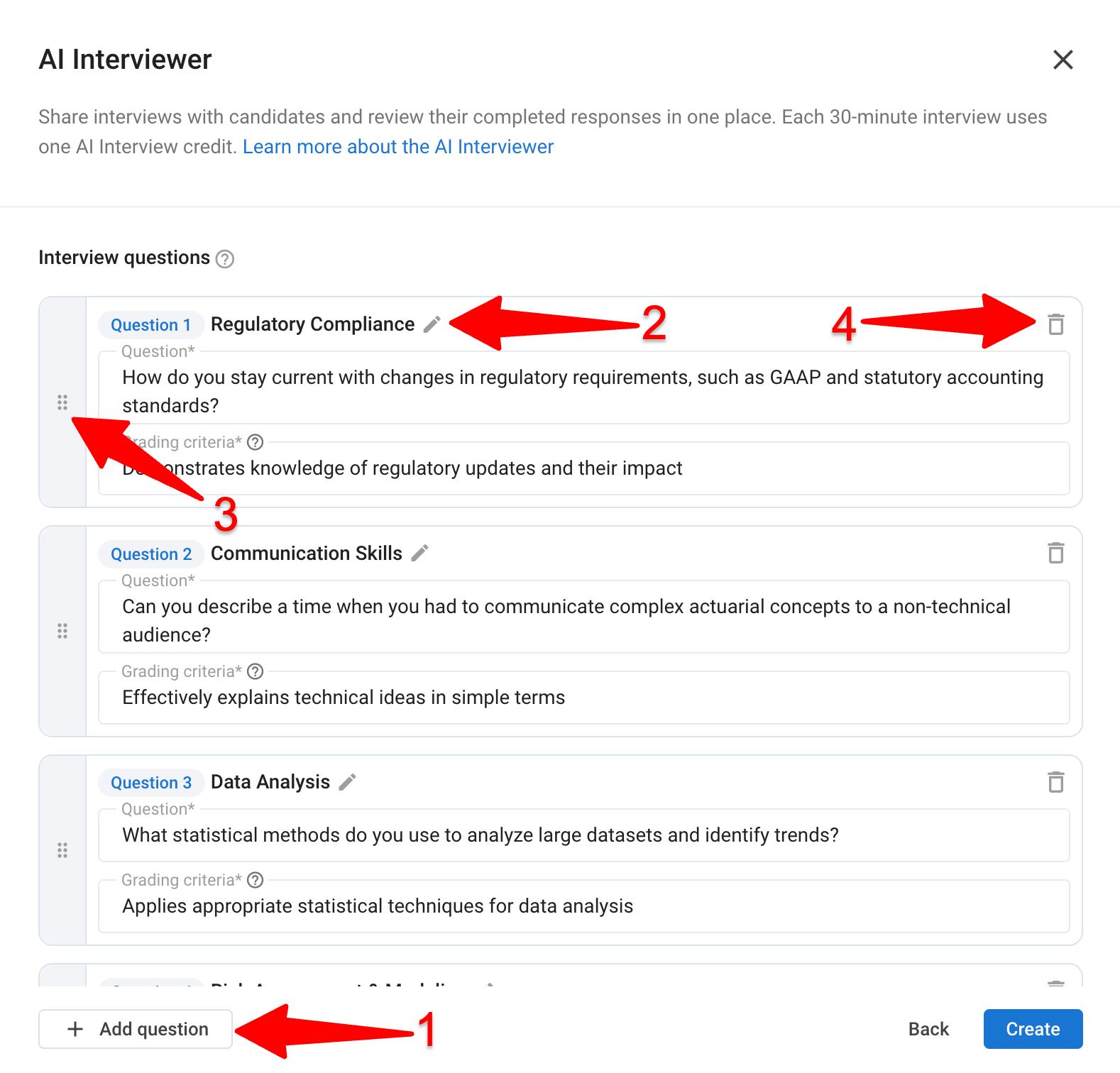This screenshot has height=1073, width=1120.
Task: Delete Question 1 with trash icon
Action: (1056, 324)
